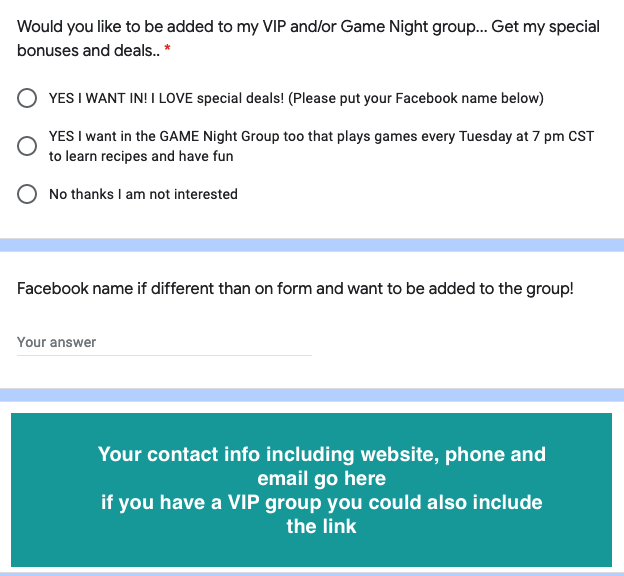Click "if you have a VIP group" banner line
The height and width of the screenshot is (576, 624).
tap(321, 502)
